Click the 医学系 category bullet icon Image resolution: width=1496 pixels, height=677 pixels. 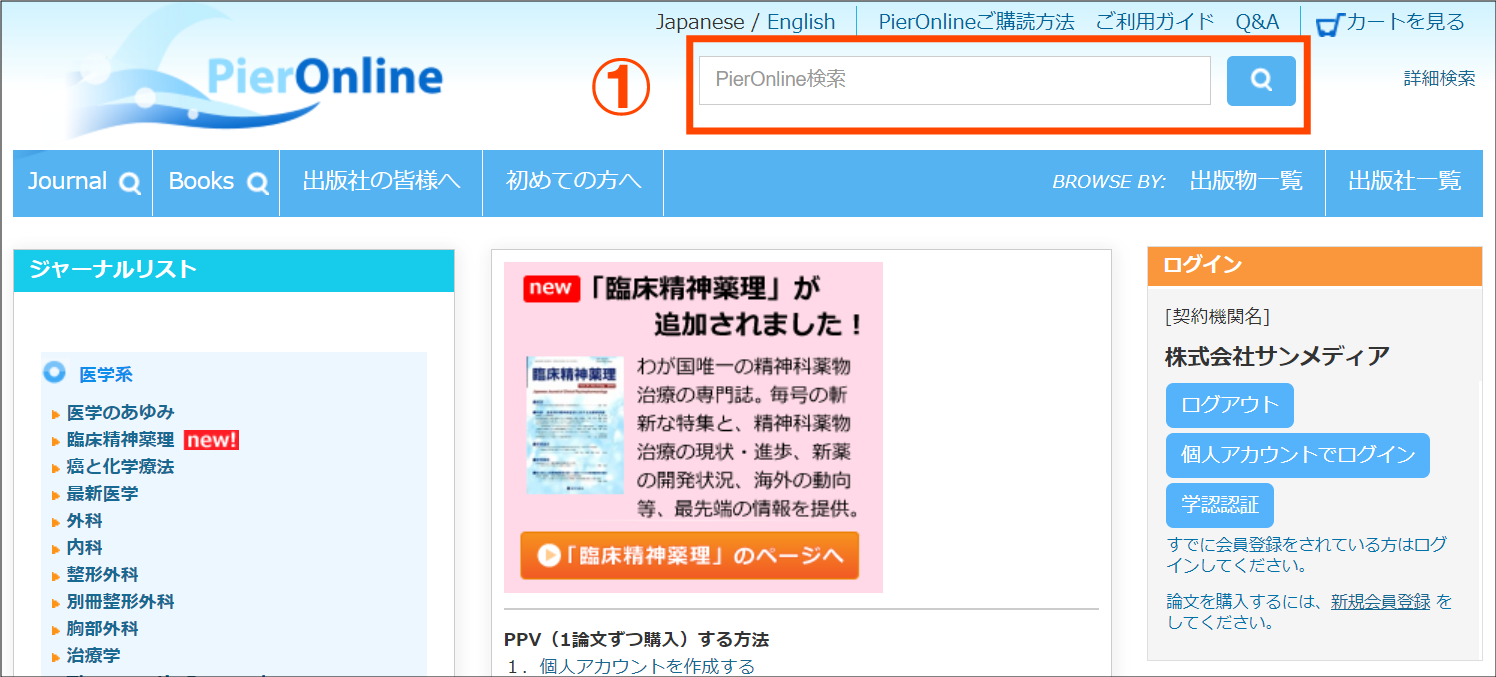tap(54, 373)
